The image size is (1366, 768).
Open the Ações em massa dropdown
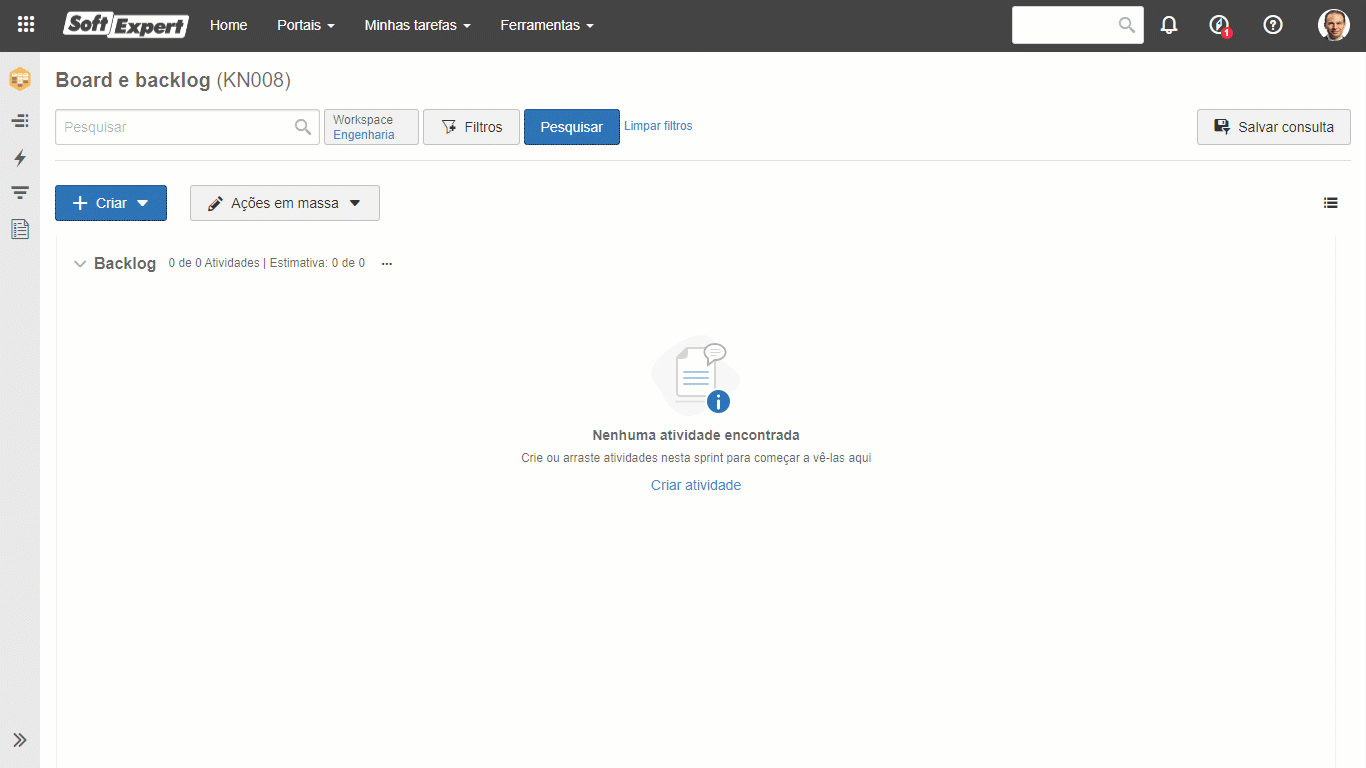[285, 203]
